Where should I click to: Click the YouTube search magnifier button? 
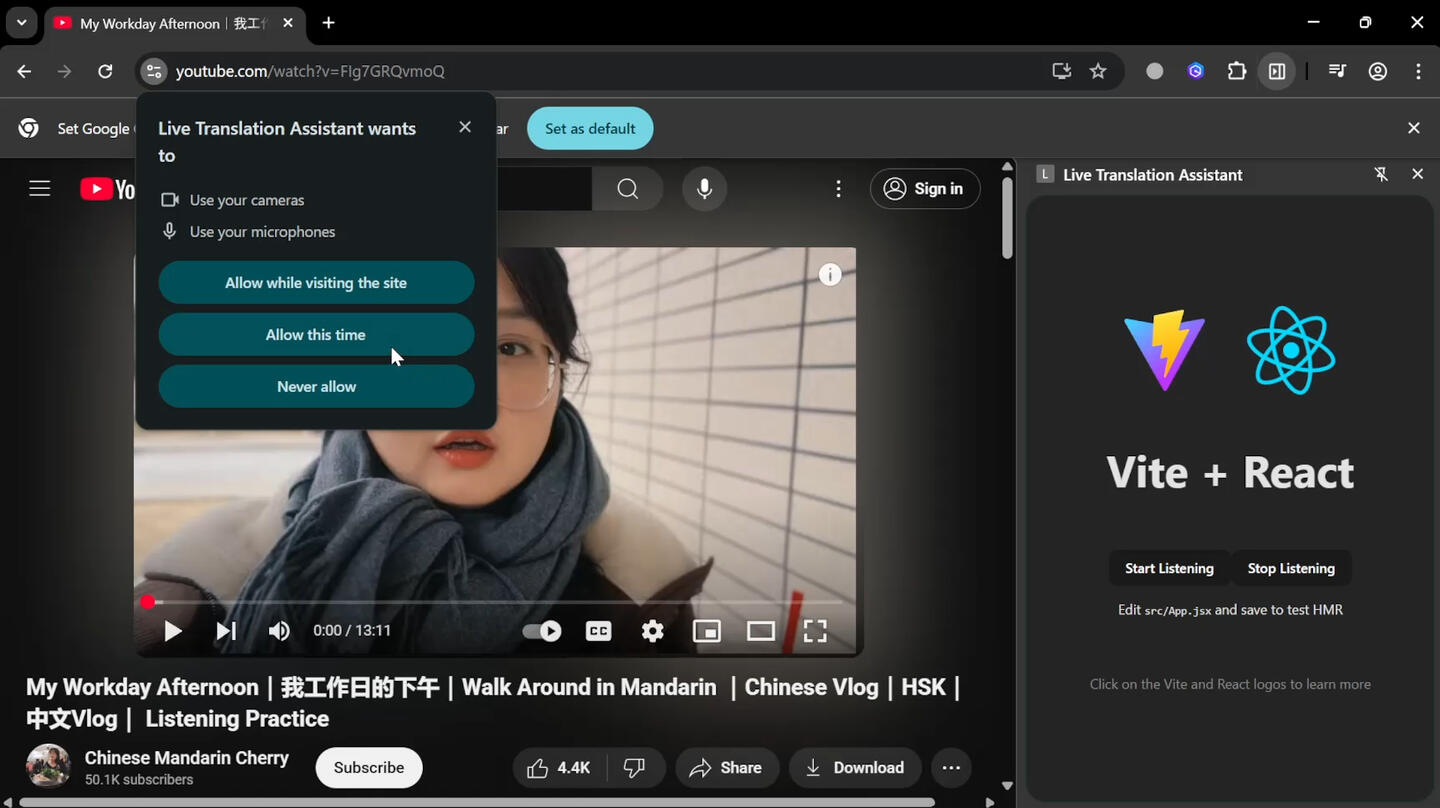point(627,189)
